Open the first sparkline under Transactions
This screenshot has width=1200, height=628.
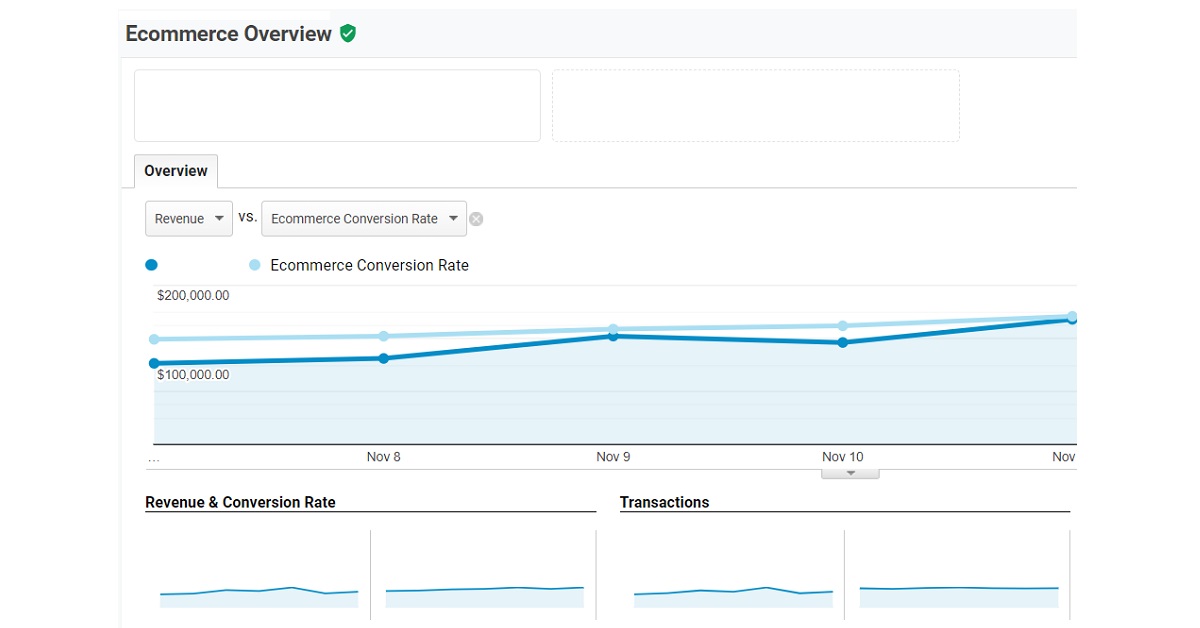732,595
